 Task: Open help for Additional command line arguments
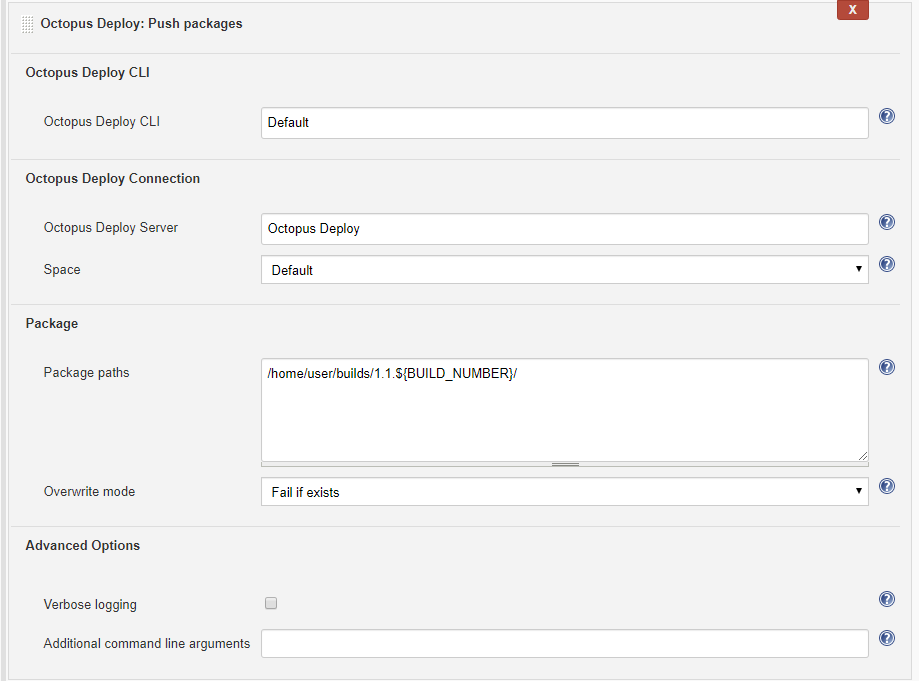click(886, 638)
